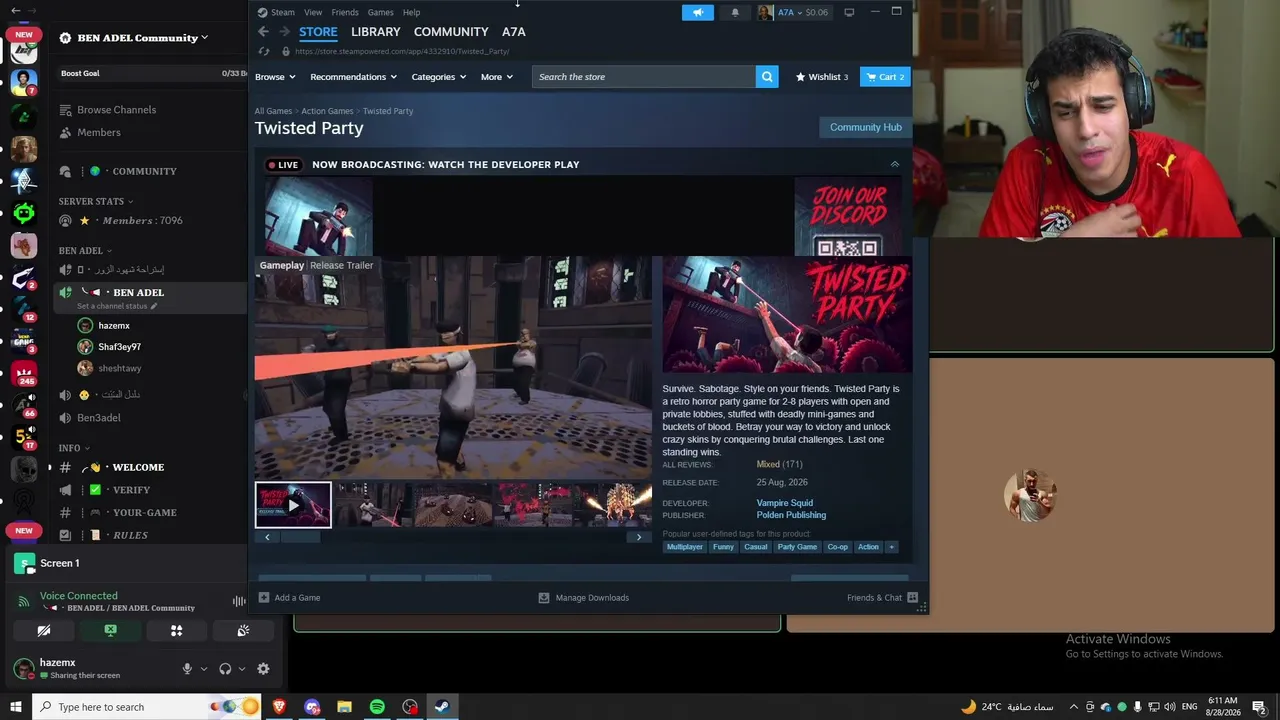This screenshot has height=720, width=1280.
Task: Toggle Discord noise suppression waveform icon
Action: [239, 601]
